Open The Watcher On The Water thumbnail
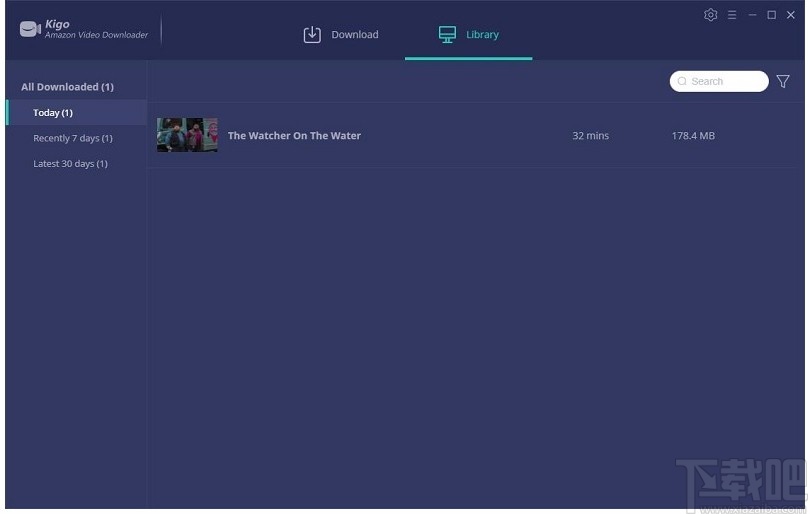Viewport: 810px width, 514px height. [x=187, y=135]
